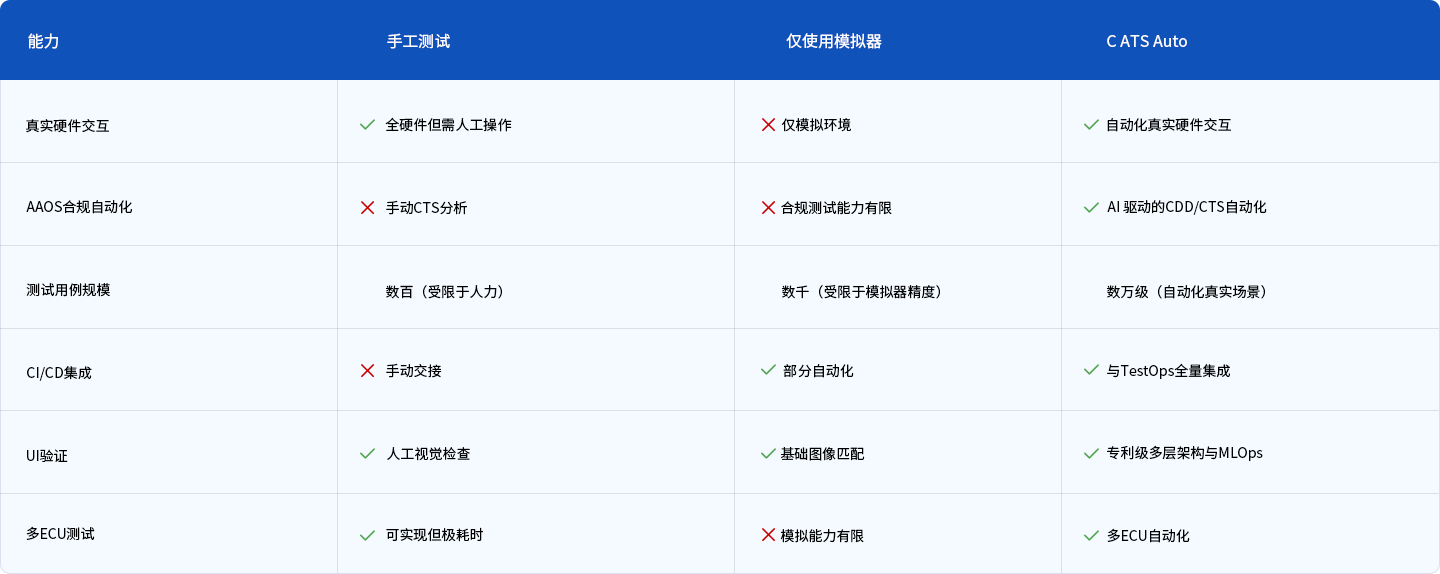Click red cross beside 仅模拟环境
The width and height of the screenshot is (1440, 574).
pyautogui.click(x=768, y=125)
